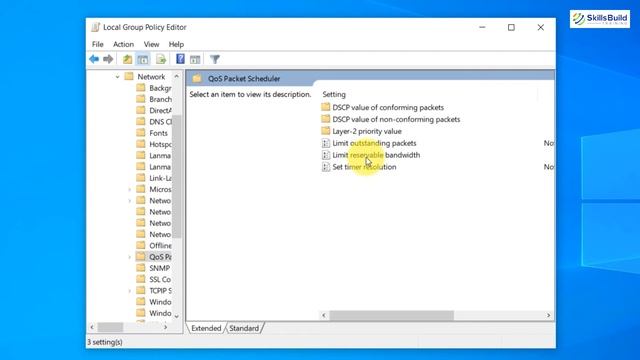The height and width of the screenshot is (360, 640).
Task: Switch to the Standard tab
Action: point(244,328)
